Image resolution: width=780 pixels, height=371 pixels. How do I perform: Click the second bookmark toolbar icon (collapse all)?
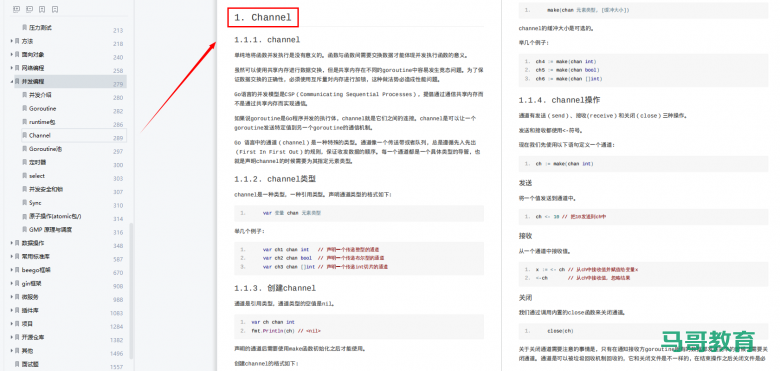(x=29, y=9)
